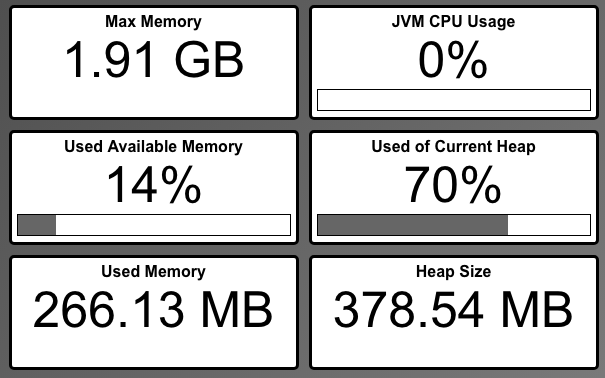
Task: Click the empty JVM CPU usage bar
Action: point(454,100)
